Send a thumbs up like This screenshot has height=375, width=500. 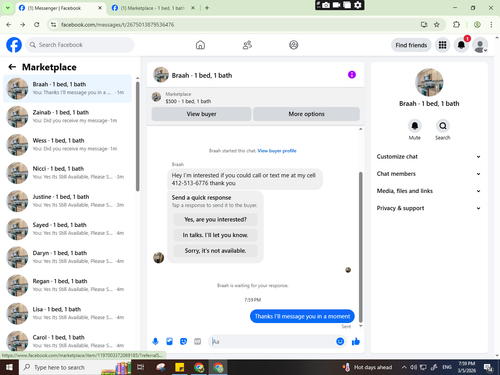click(x=356, y=341)
